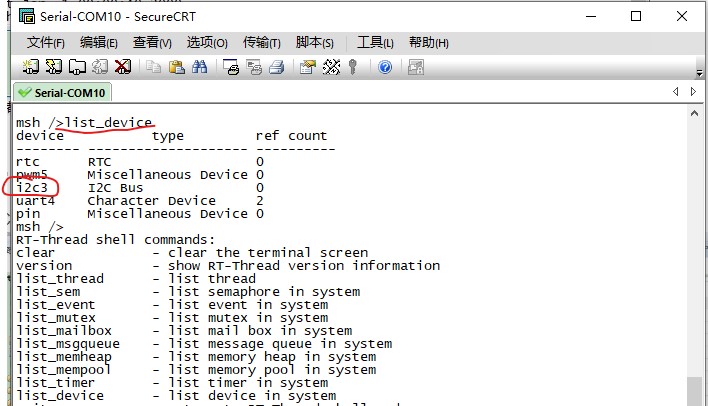This screenshot has width=708, height=406.
Task: Click the 'version' command name
Action: [44, 266]
